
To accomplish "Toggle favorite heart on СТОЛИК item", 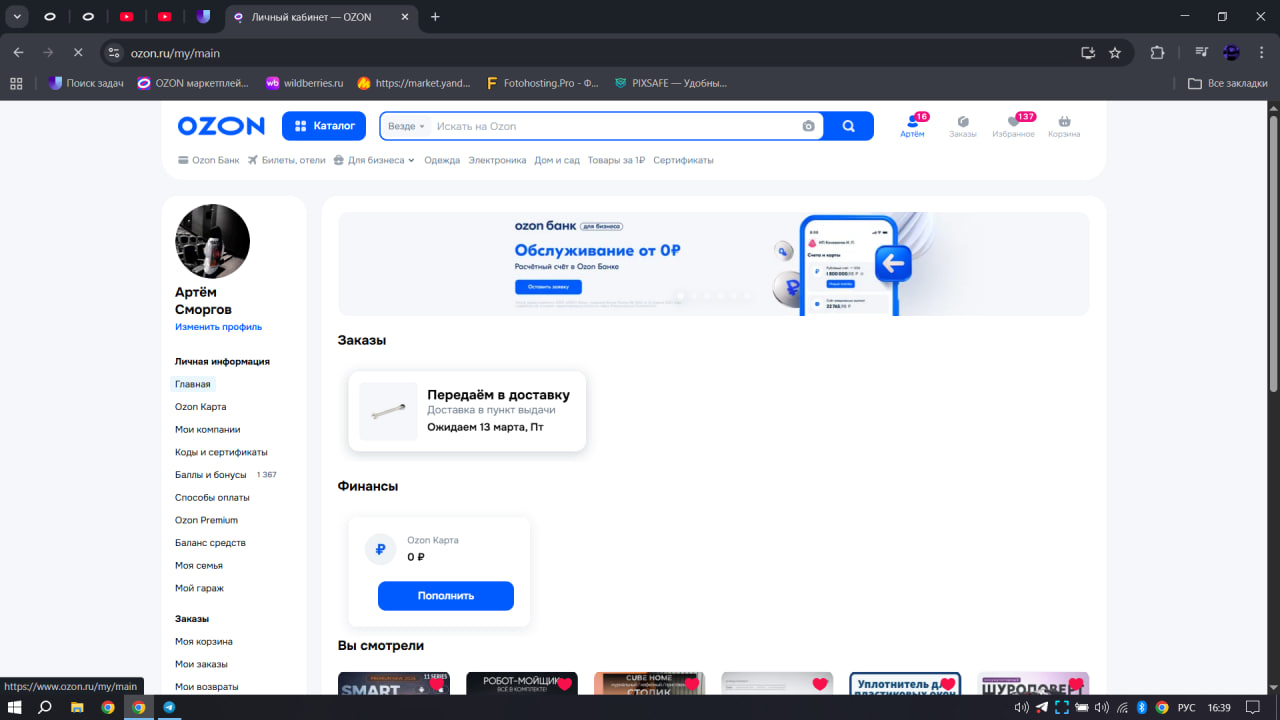I will (692, 685).
